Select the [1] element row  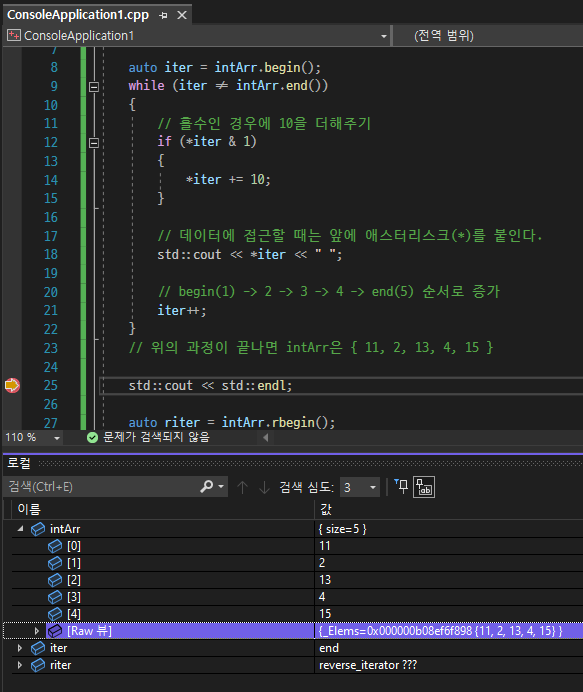tap(293, 563)
